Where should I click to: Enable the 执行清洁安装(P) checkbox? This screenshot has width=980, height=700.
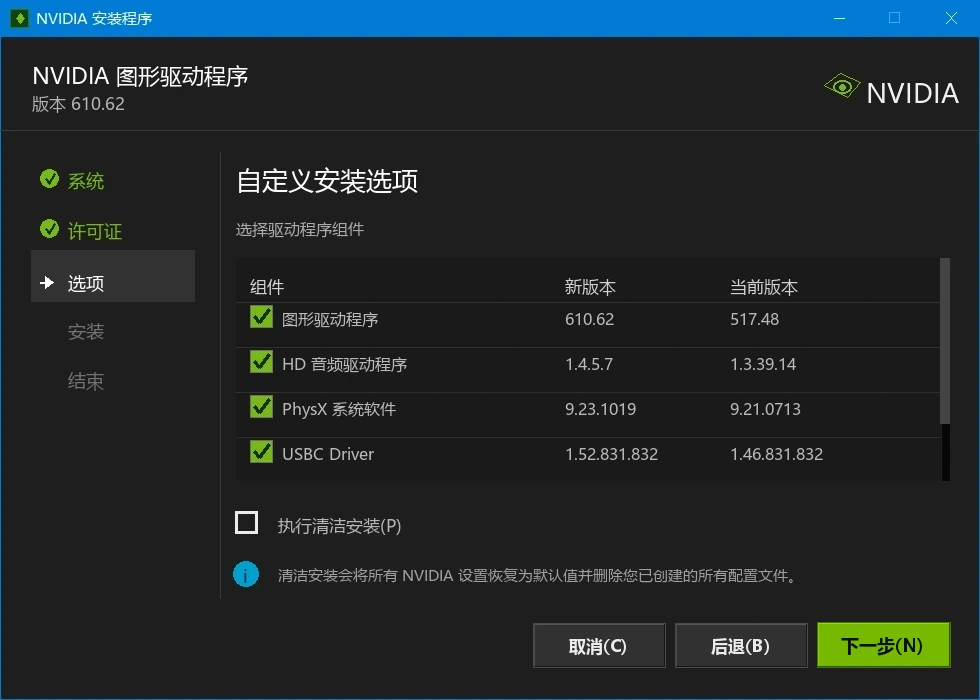coord(246,522)
